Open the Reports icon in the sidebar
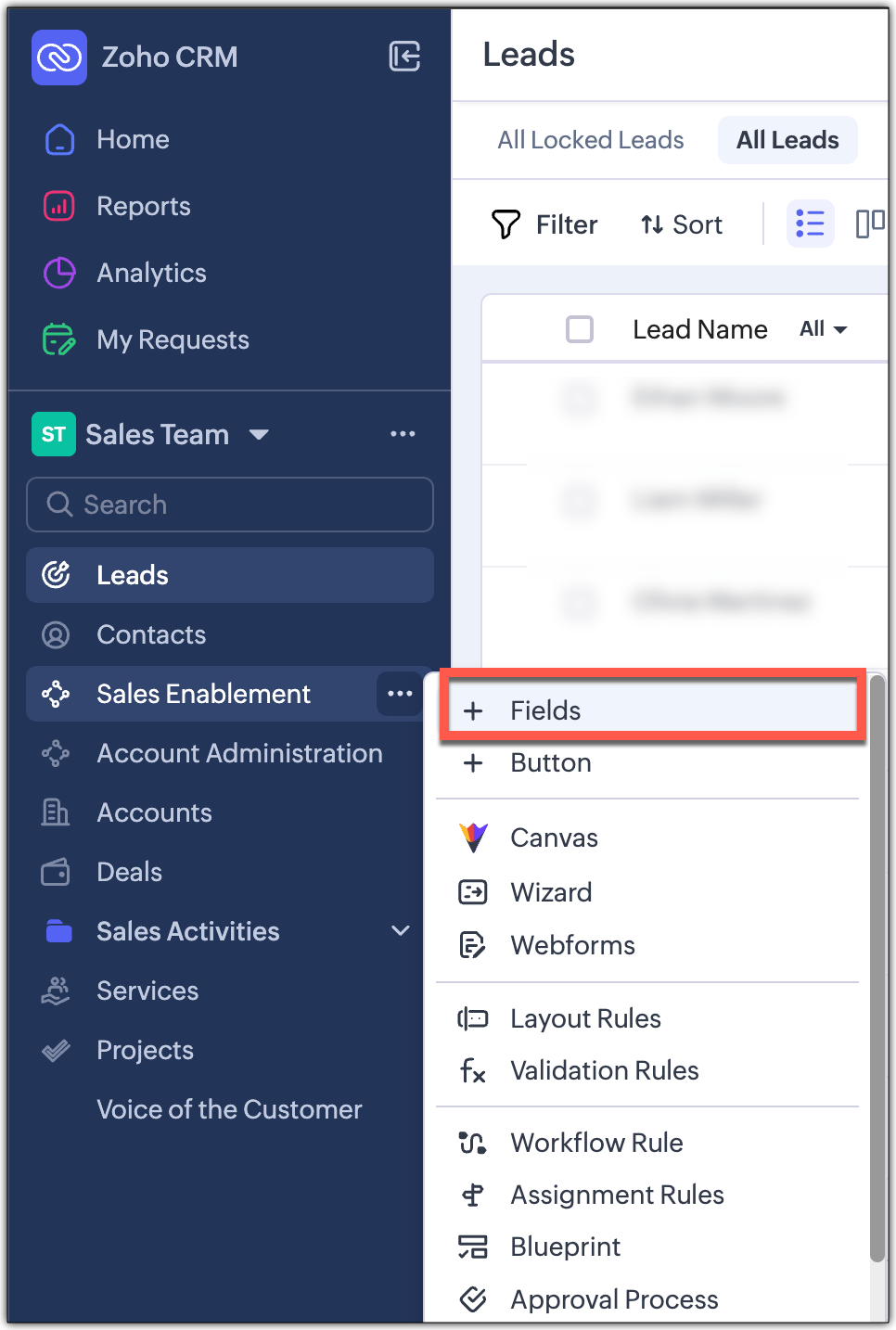This screenshot has height=1330, width=896. [x=59, y=206]
